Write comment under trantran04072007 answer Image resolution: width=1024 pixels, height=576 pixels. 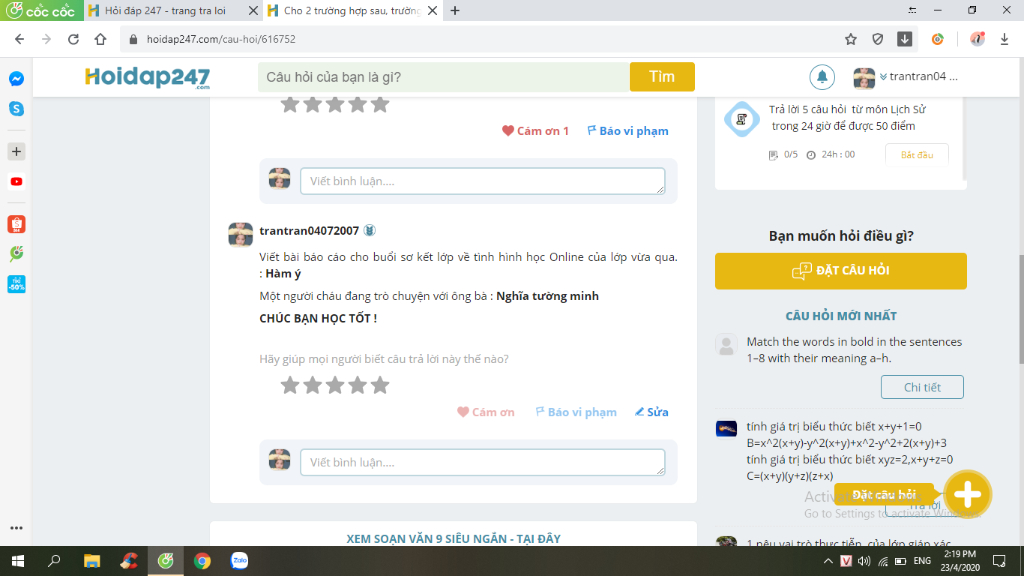pos(483,462)
